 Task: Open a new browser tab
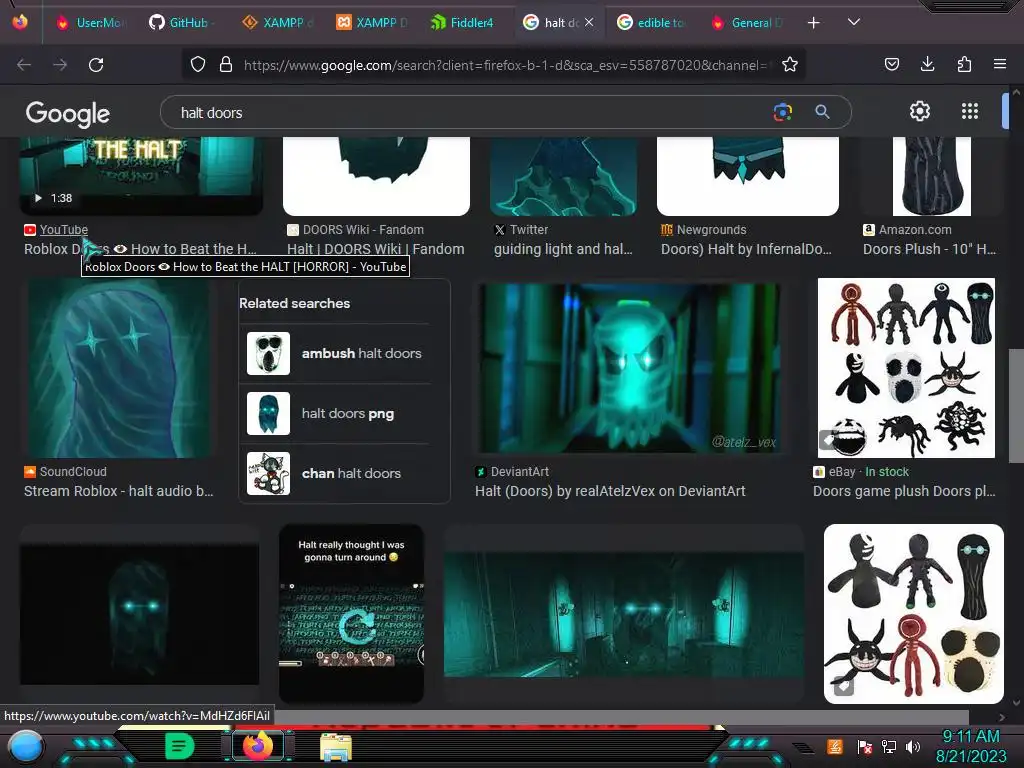pyautogui.click(x=813, y=23)
